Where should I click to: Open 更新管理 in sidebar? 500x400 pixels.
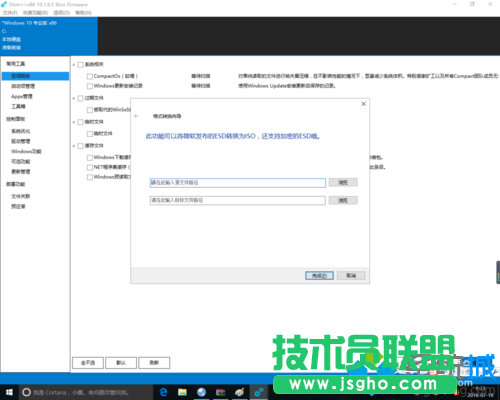coord(21,172)
